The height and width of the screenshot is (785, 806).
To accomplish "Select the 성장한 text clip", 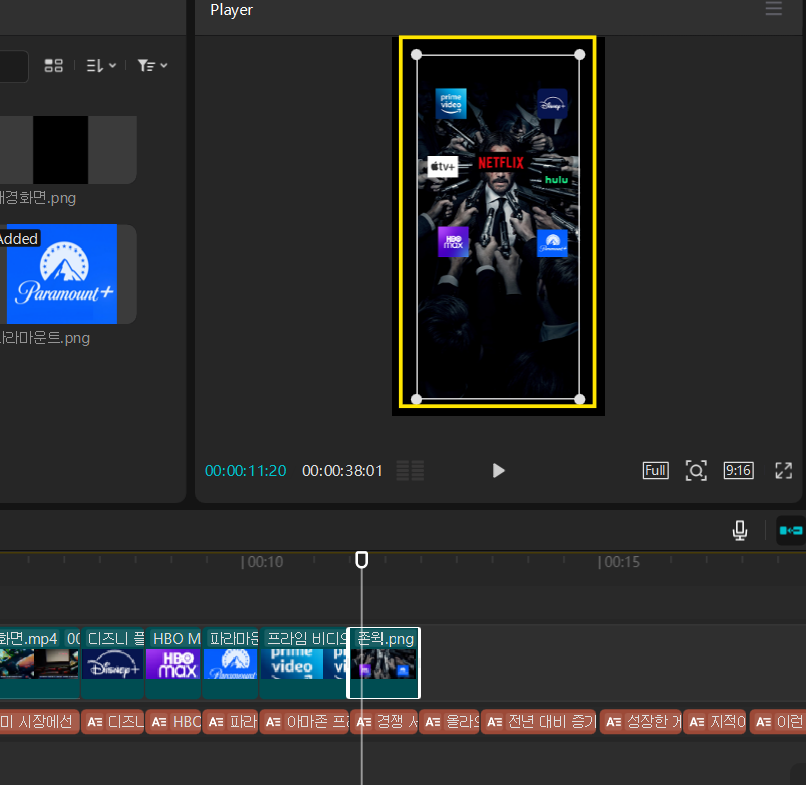I will coord(640,722).
